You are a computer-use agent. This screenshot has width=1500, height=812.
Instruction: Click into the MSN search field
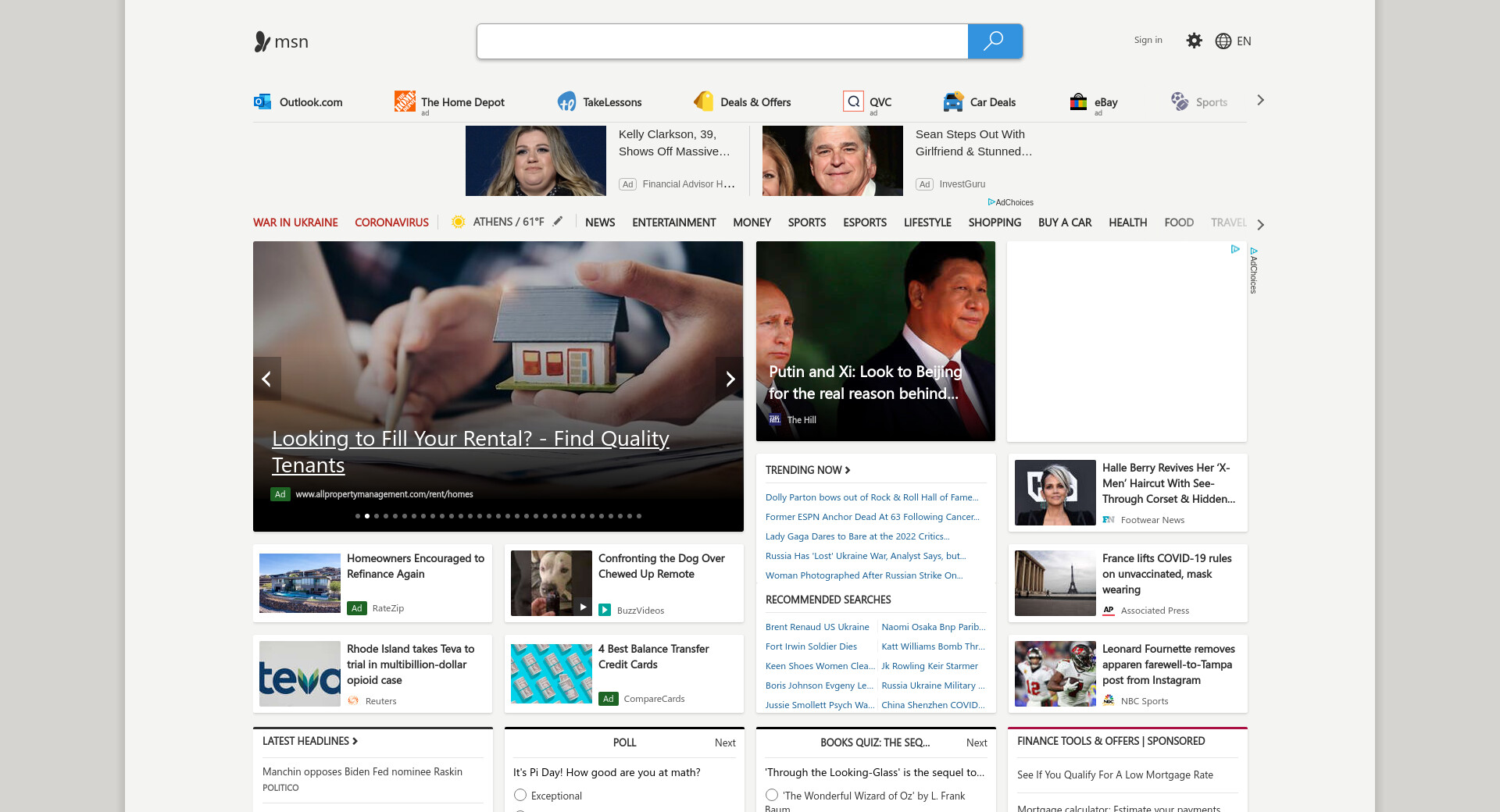pos(722,41)
